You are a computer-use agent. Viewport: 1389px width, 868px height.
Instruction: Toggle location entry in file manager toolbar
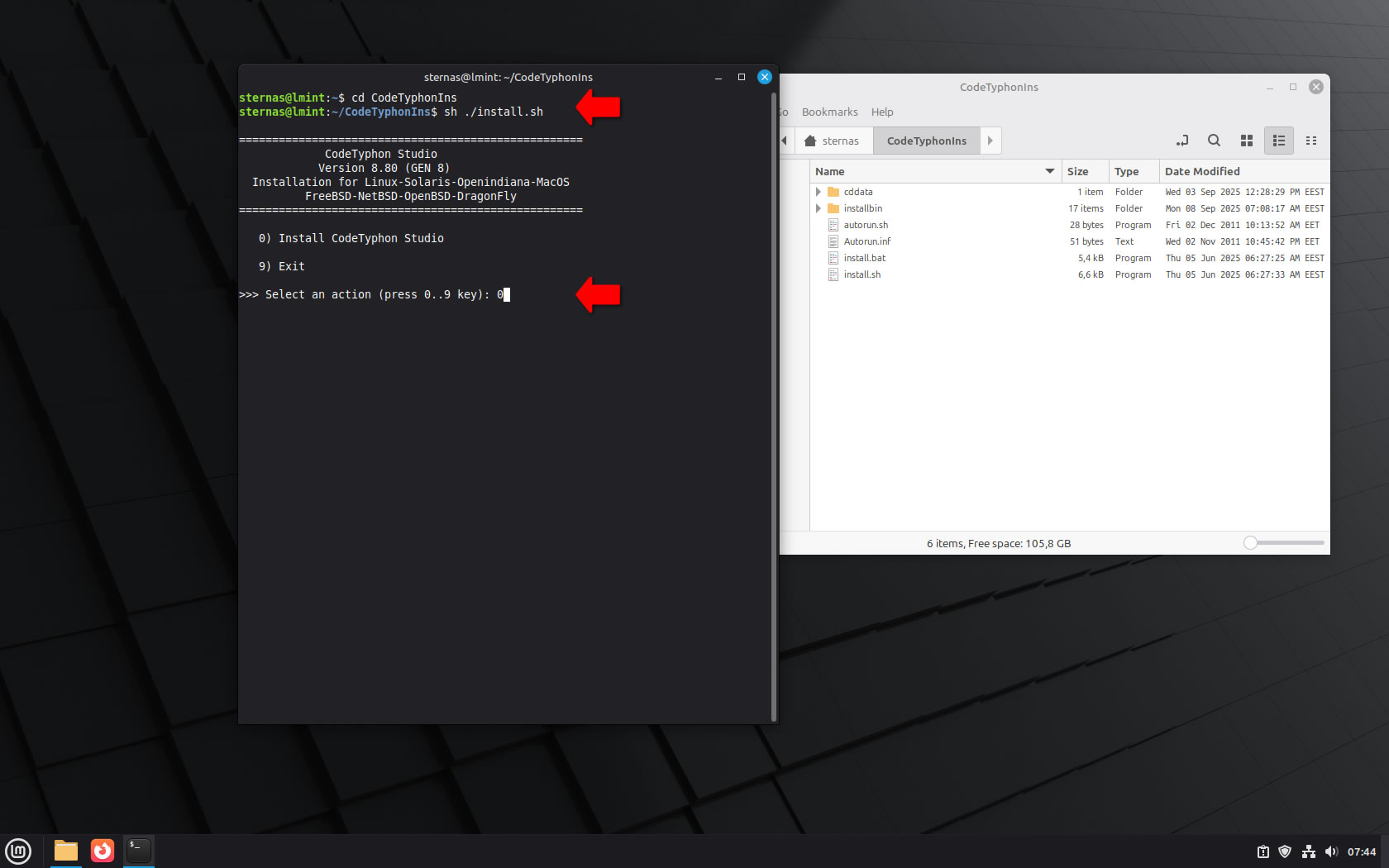click(x=1182, y=141)
